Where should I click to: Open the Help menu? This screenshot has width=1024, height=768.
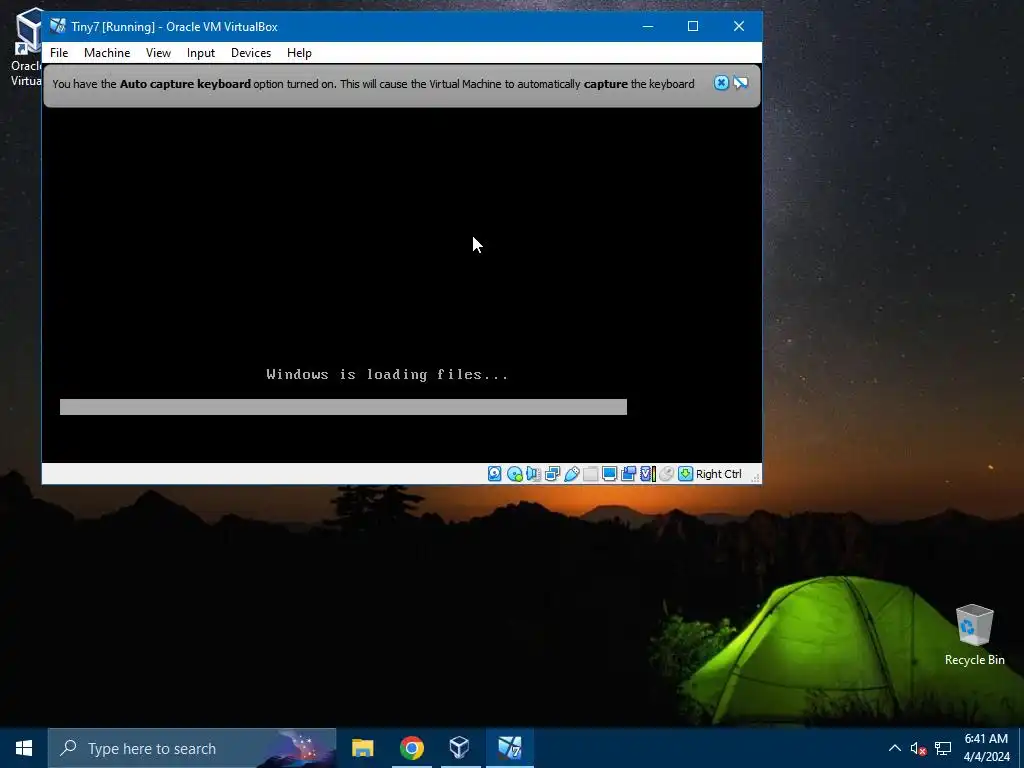tap(299, 53)
